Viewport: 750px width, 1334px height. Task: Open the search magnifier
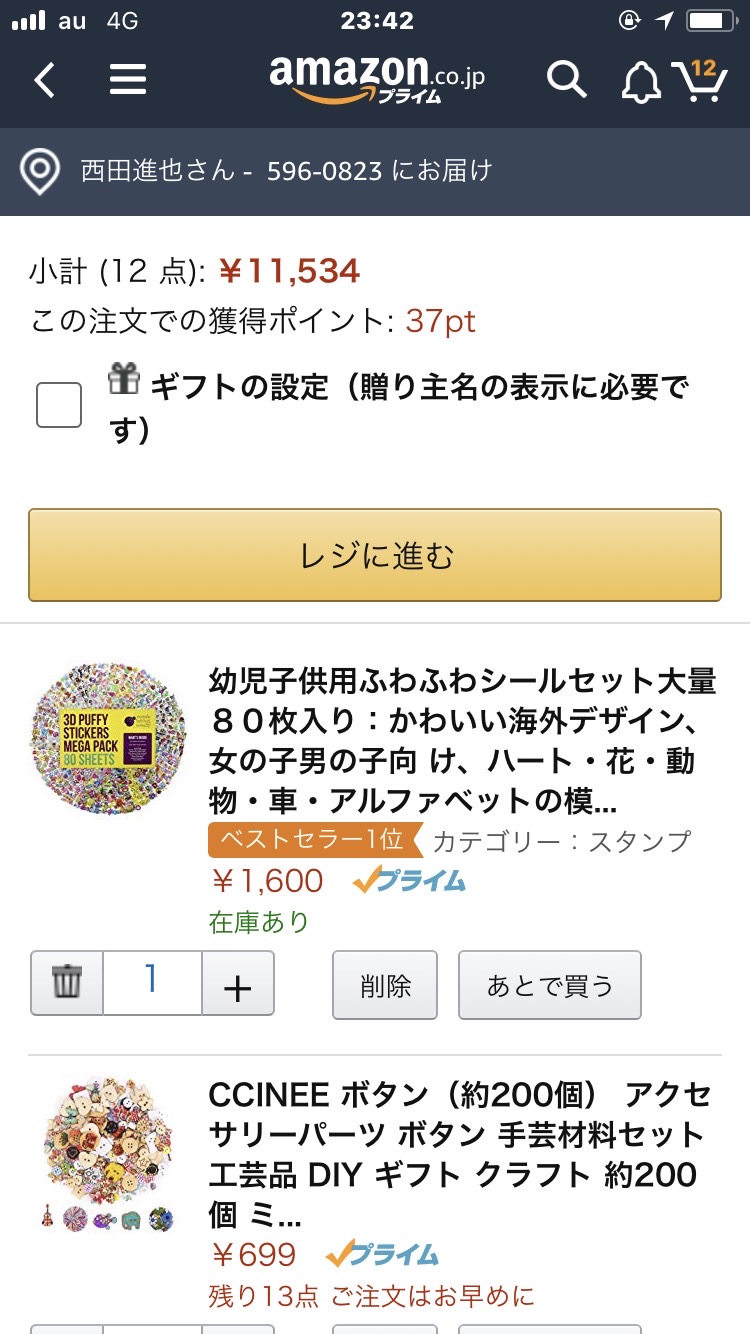566,79
